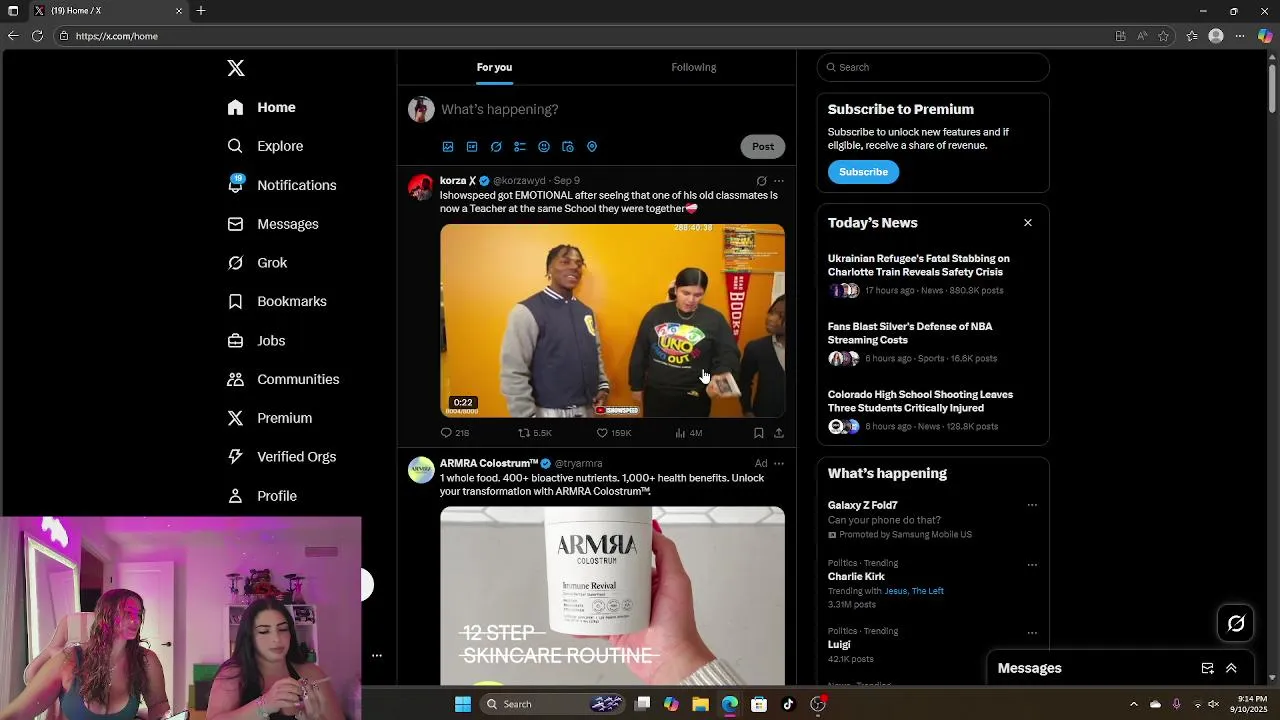Open Explore in the sidebar
1280x720 pixels.
(265, 146)
